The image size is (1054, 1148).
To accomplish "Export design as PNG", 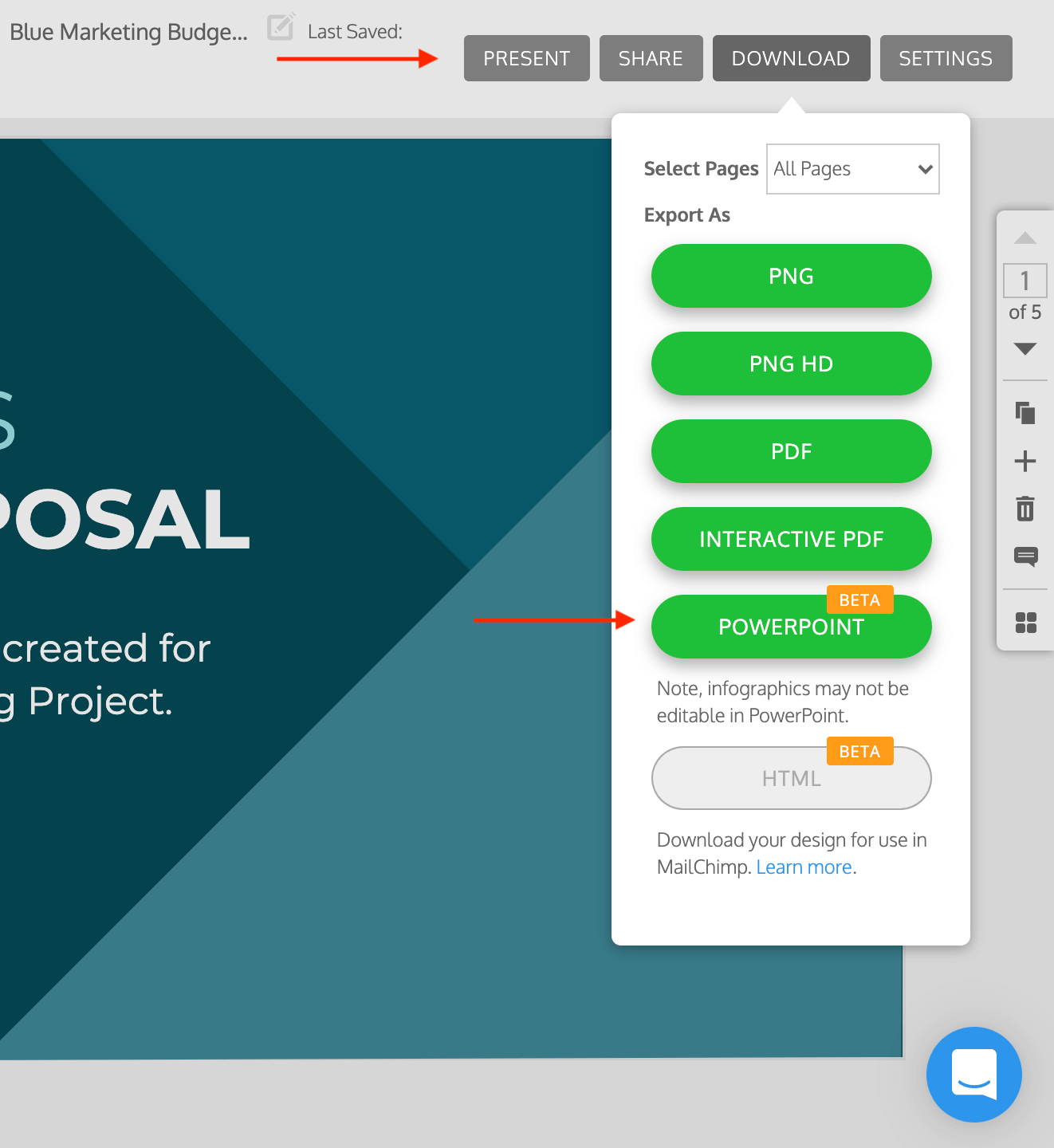I will click(x=792, y=276).
